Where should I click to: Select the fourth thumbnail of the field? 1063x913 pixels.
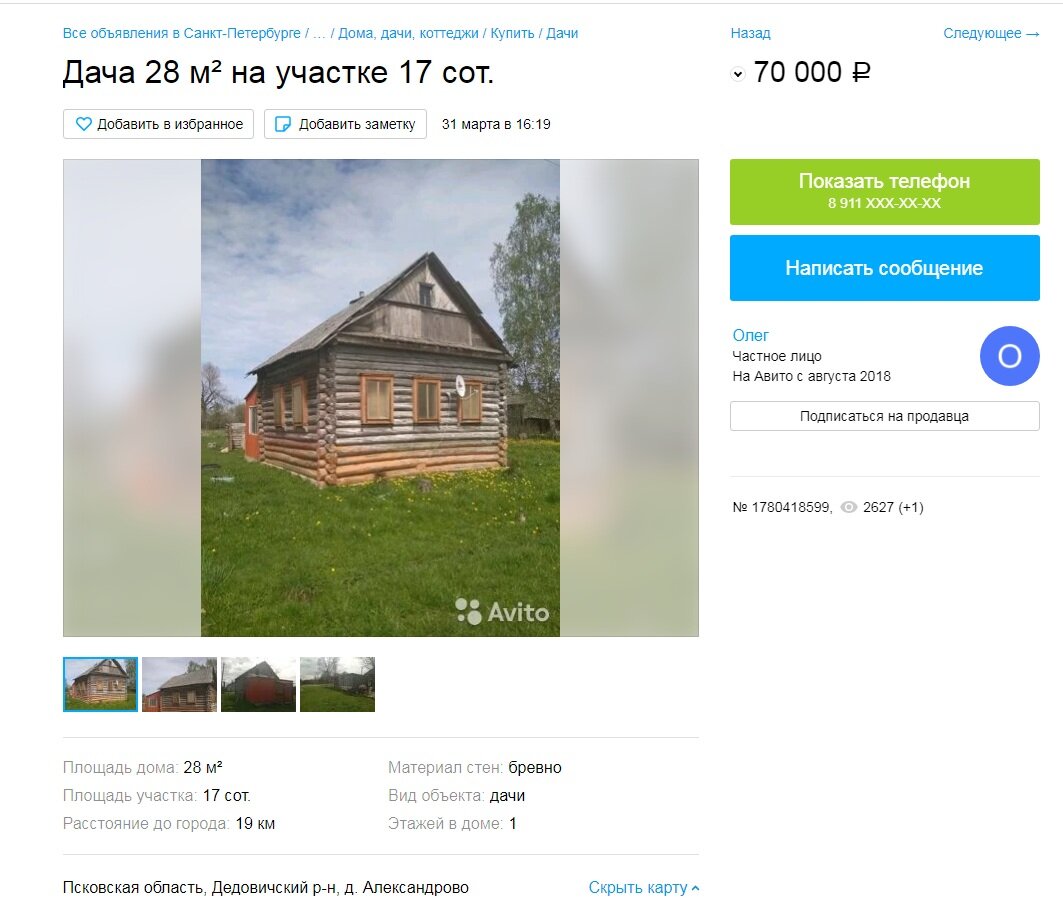[338, 685]
